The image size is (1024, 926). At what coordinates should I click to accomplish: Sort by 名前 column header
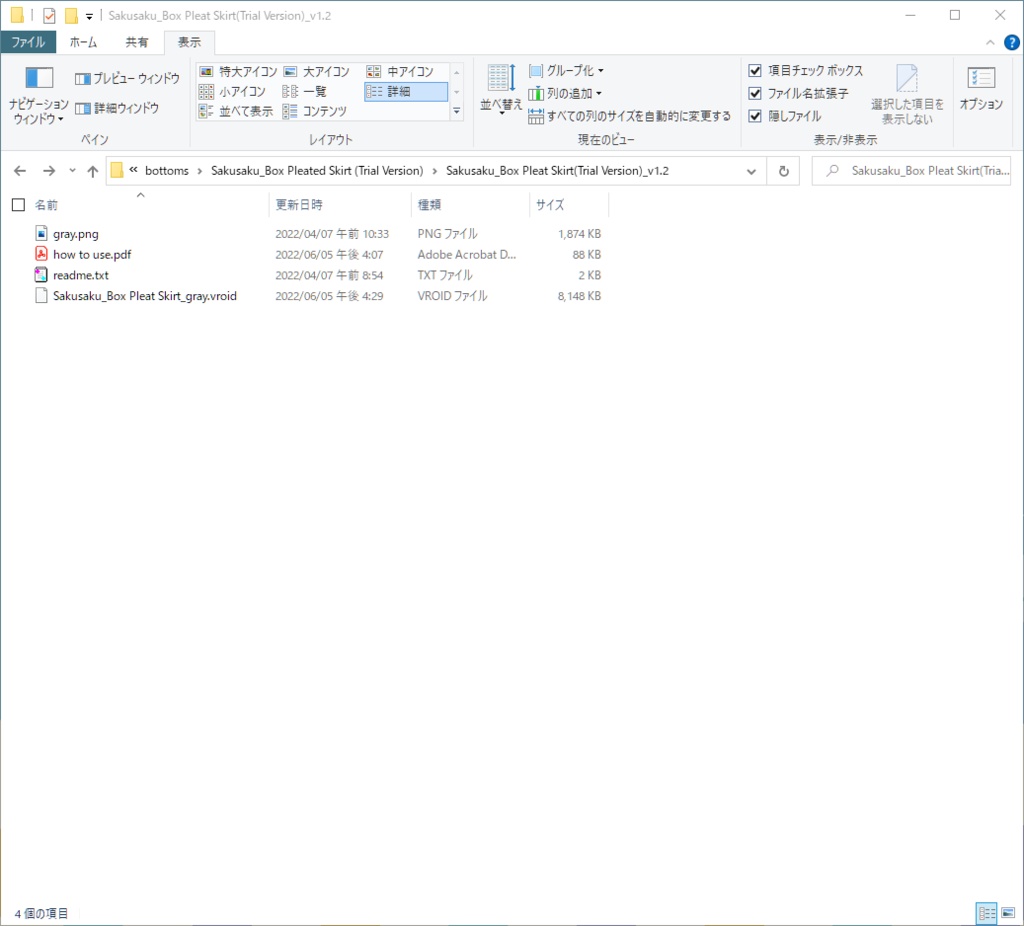click(x=46, y=205)
